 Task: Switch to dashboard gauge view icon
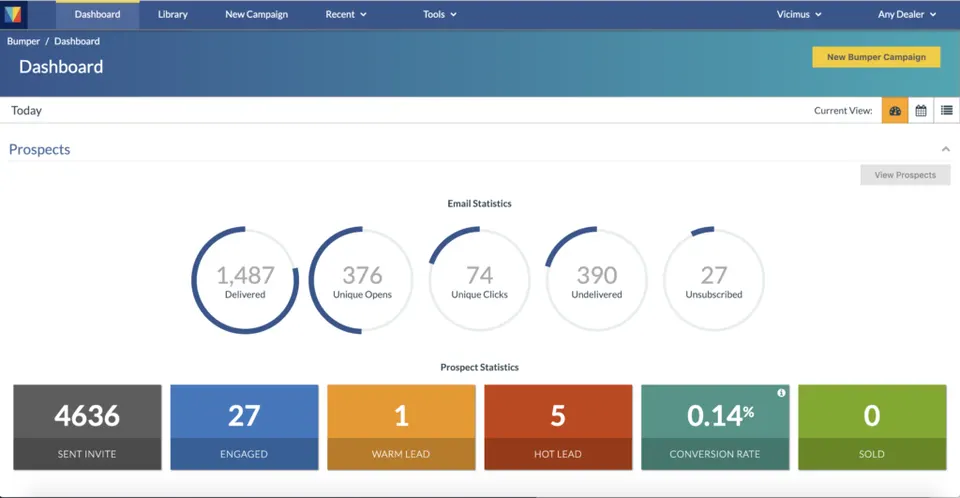(x=894, y=111)
